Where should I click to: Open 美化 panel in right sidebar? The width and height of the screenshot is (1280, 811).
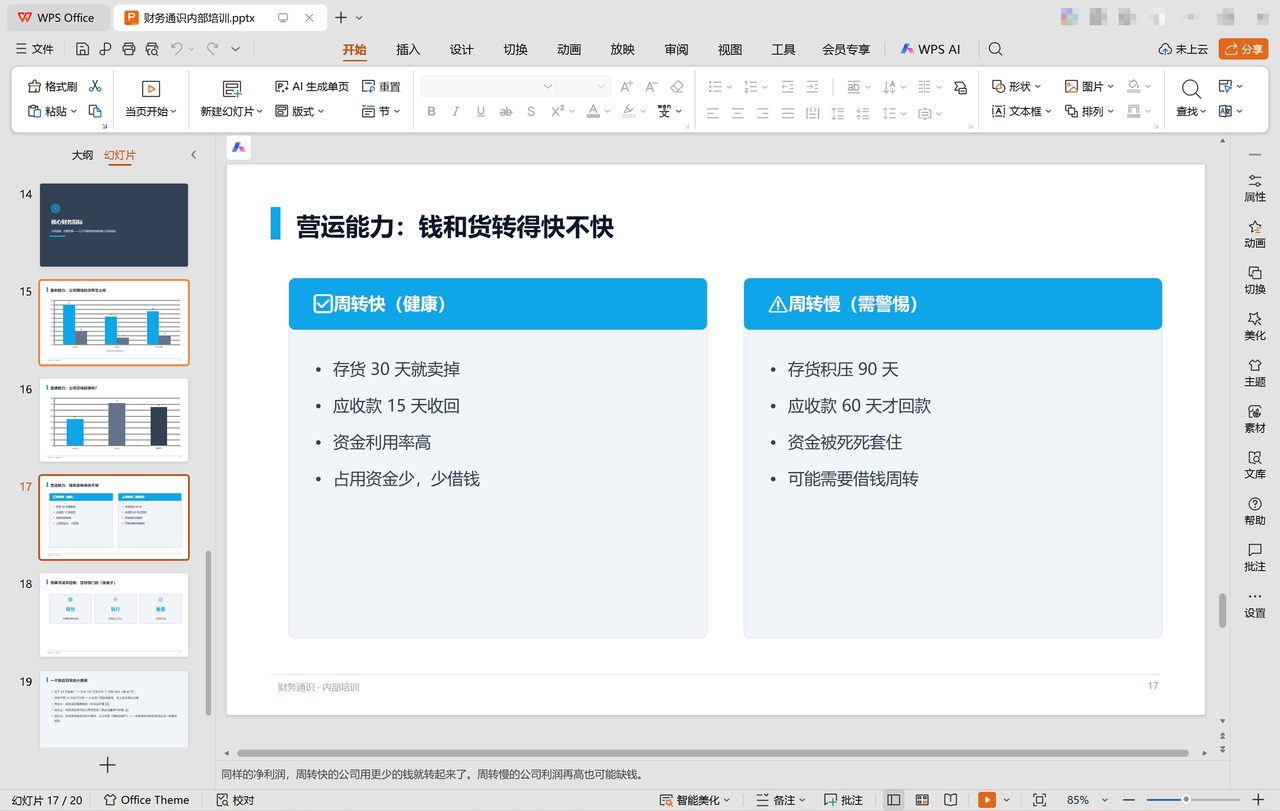click(1255, 326)
